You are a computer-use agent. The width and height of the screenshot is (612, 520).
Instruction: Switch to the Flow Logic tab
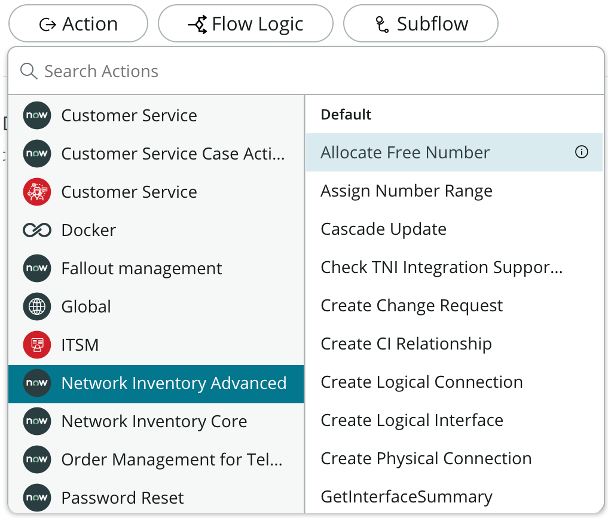246,23
